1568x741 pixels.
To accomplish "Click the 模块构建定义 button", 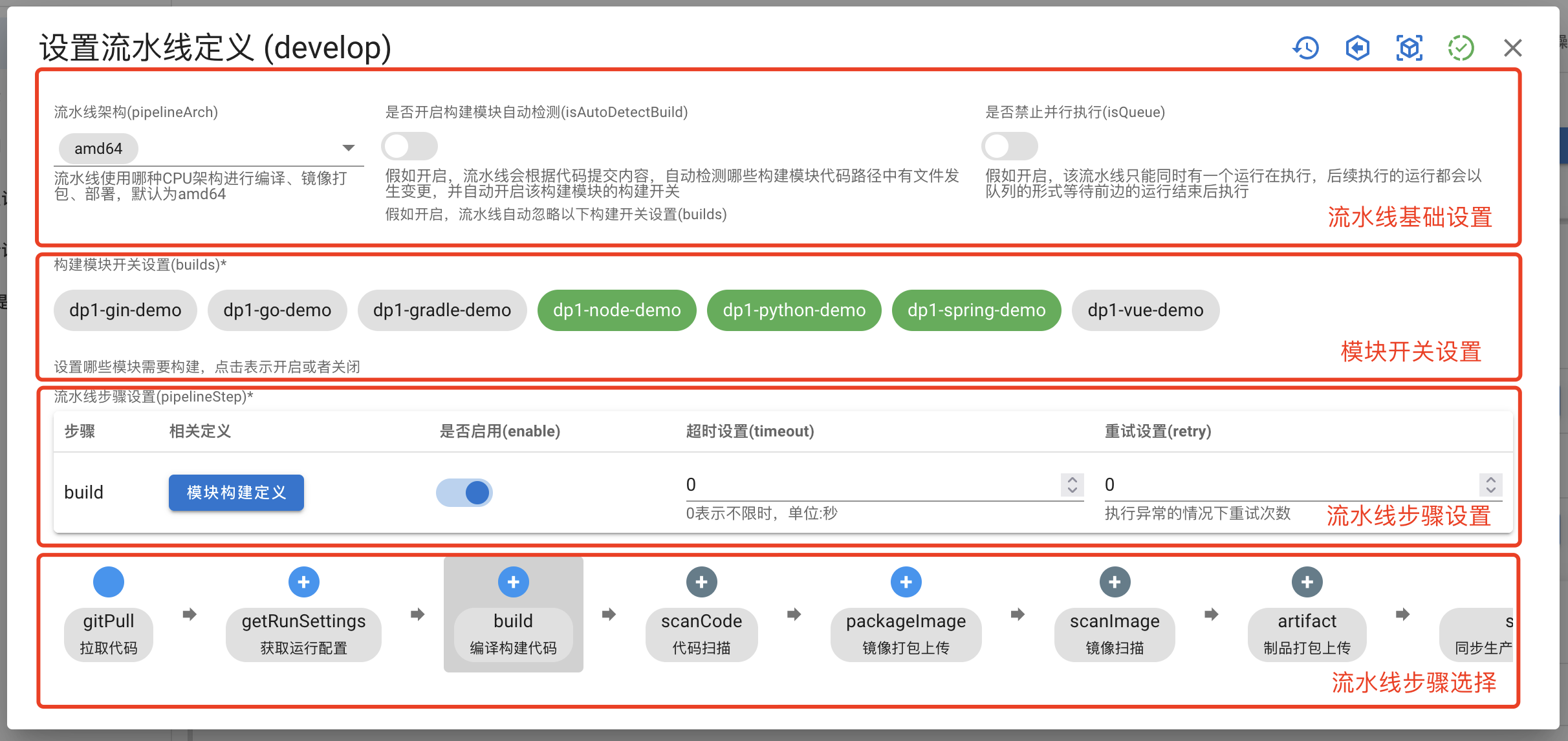I will click(x=235, y=492).
